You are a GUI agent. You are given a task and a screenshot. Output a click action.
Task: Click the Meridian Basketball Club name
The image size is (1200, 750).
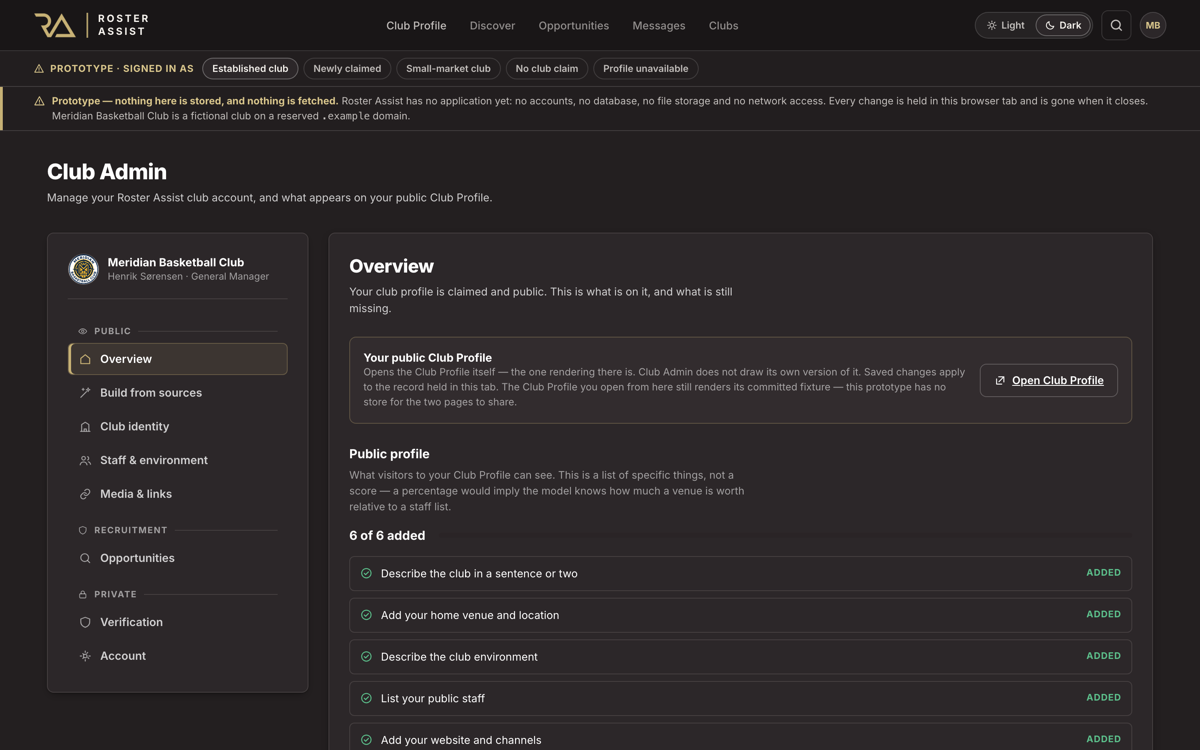[x=176, y=262]
